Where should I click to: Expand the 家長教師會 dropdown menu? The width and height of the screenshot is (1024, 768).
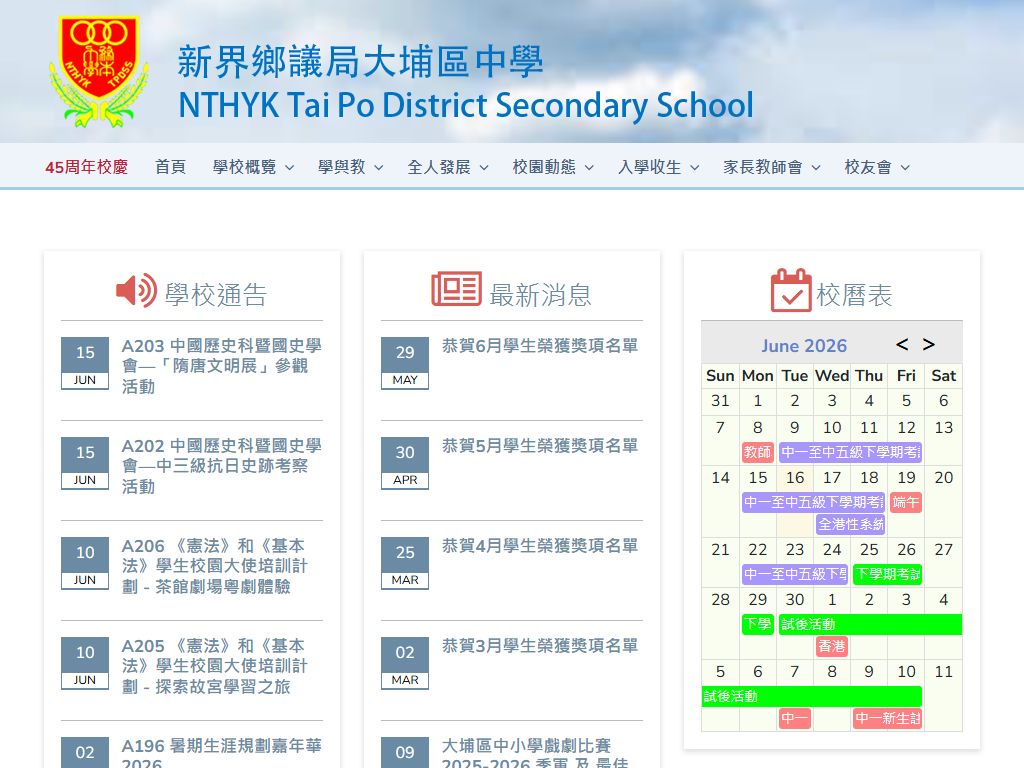pyautogui.click(x=772, y=167)
